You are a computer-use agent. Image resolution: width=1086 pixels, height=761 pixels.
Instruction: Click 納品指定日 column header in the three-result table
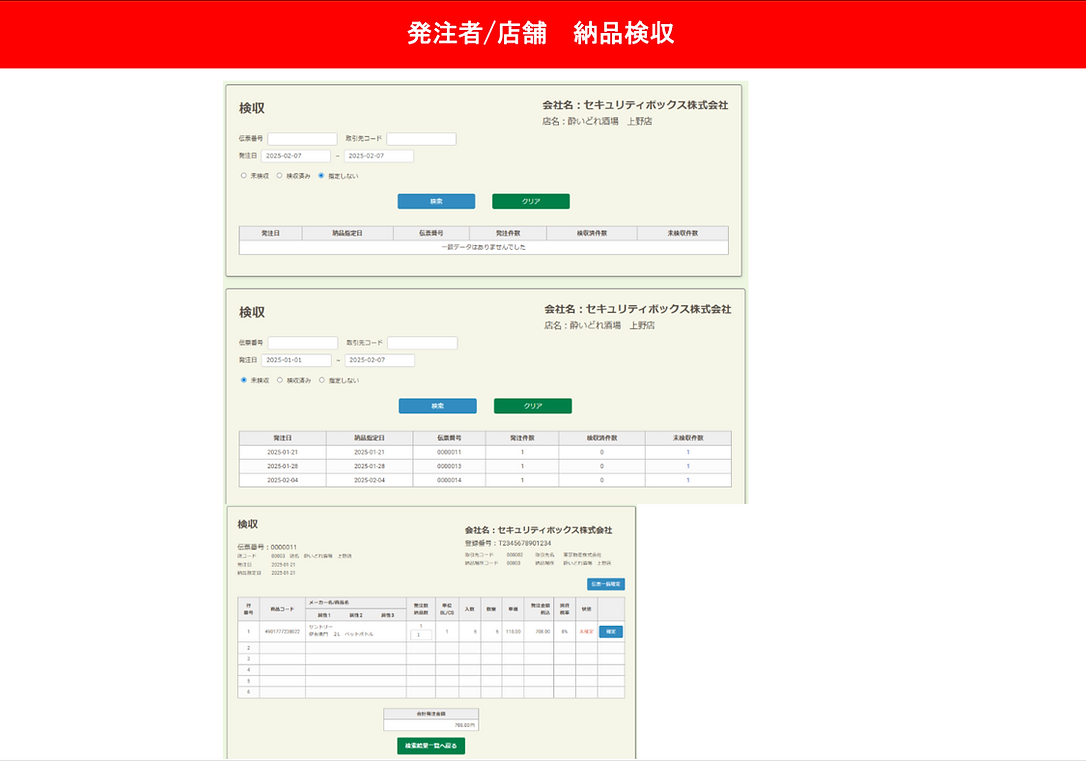pyautogui.click(x=369, y=438)
